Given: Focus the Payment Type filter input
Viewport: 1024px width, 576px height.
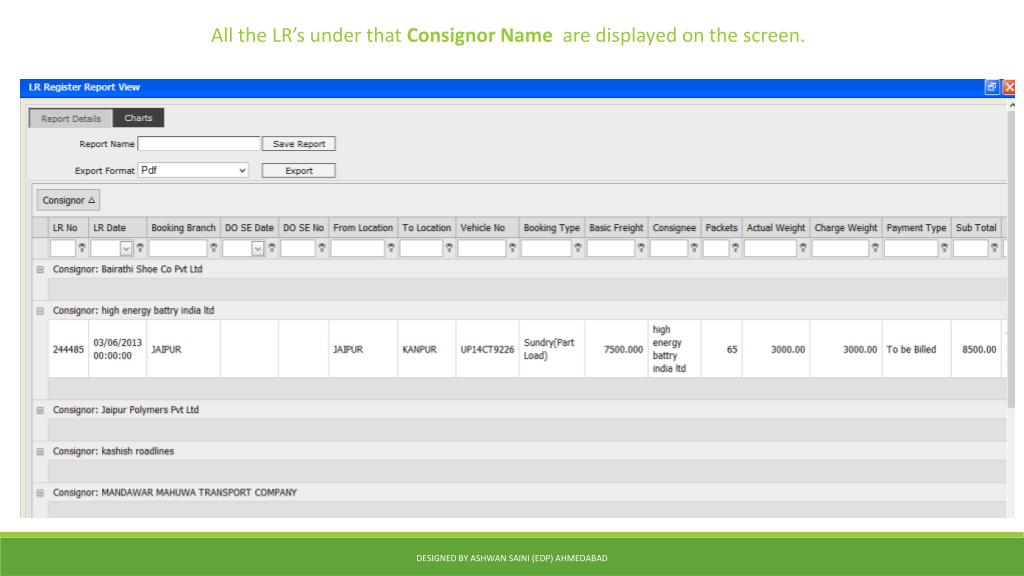Looking at the screenshot, I should [x=911, y=248].
